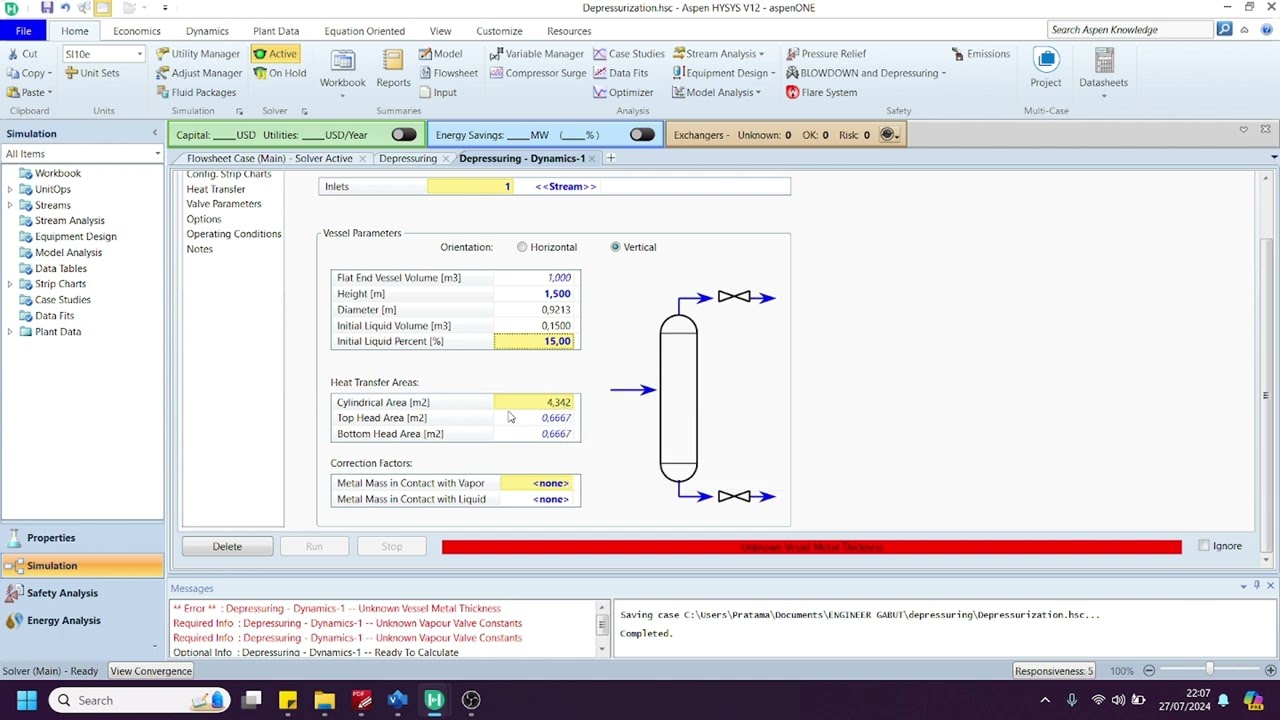Launch the Optimizer
The height and width of the screenshot is (720, 1280).
coord(623,92)
